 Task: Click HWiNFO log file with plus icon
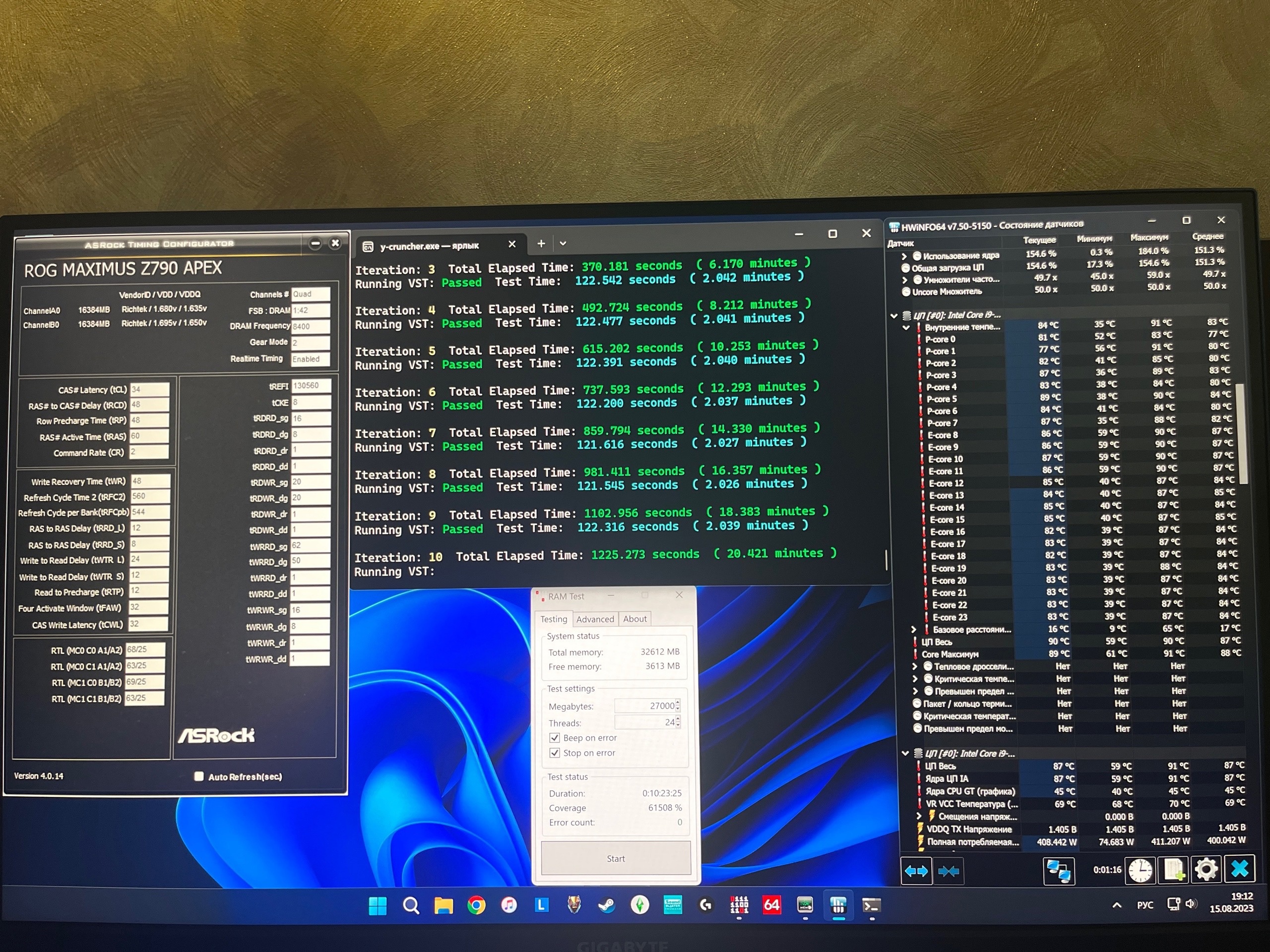pyautogui.click(x=1174, y=869)
